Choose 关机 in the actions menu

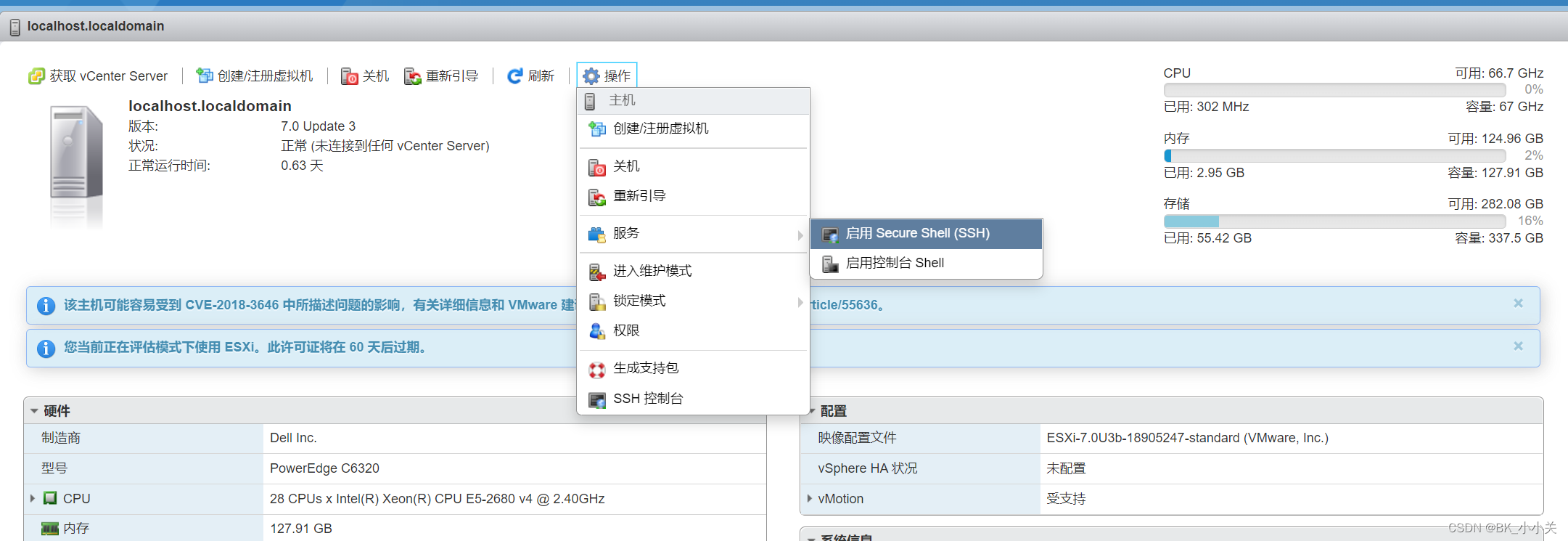pyautogui.click(x=693, y=166)
